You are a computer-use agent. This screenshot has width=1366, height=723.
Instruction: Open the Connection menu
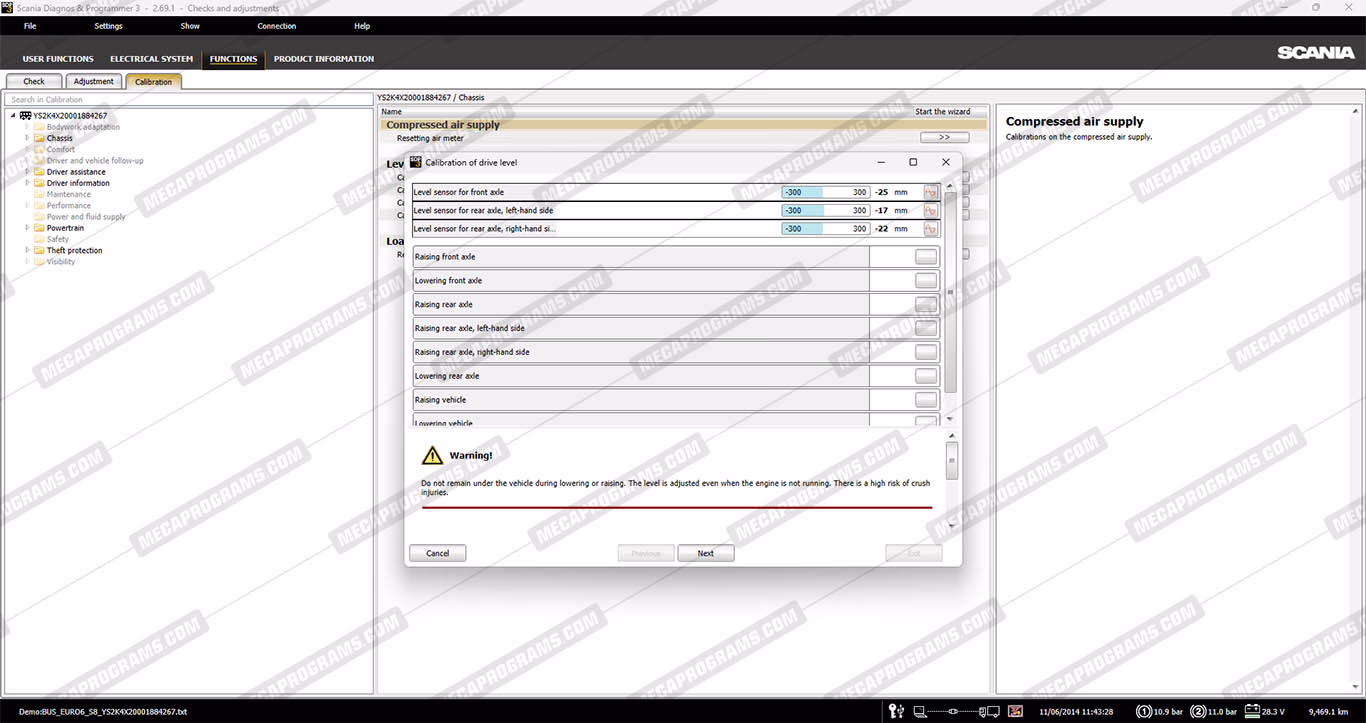click(276, 26)
